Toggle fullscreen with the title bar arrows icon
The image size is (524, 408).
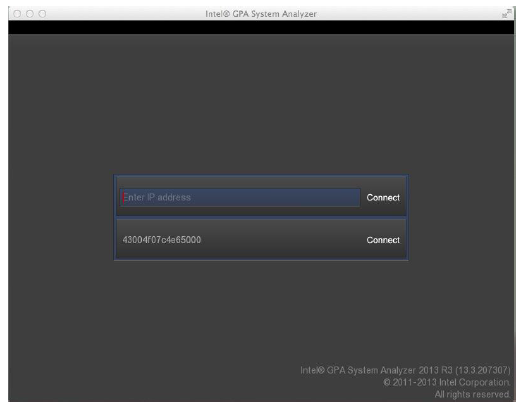point(507,13)
